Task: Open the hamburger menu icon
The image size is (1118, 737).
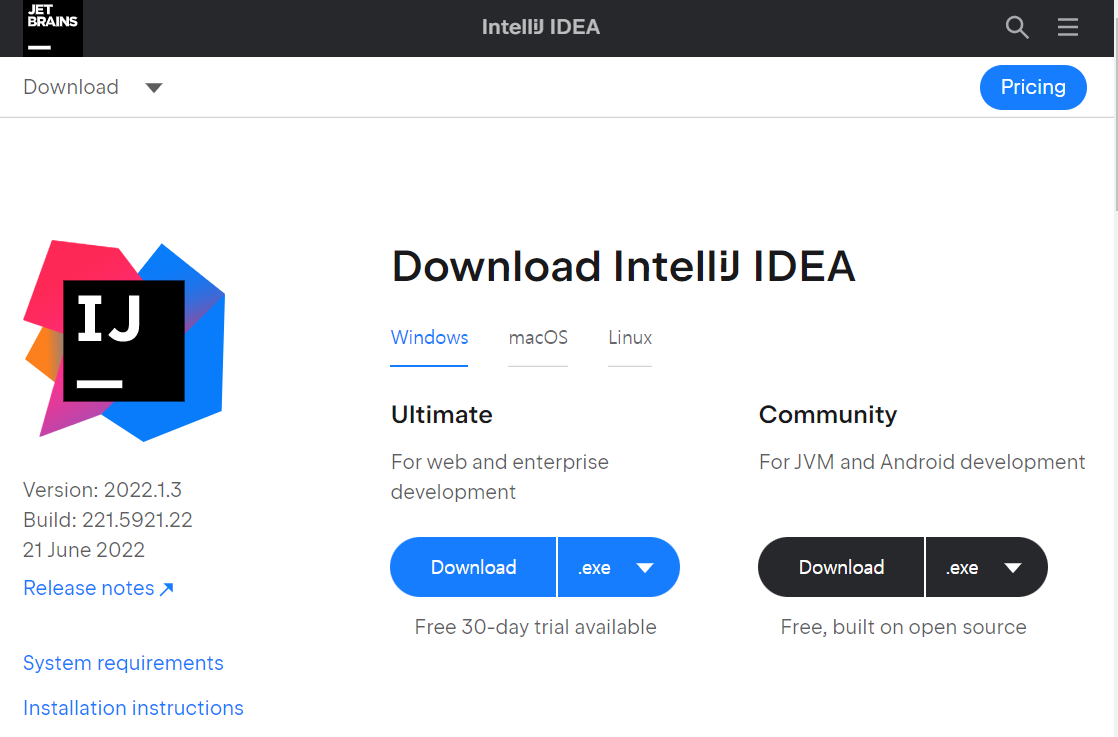Action: tap(1067, 27)
